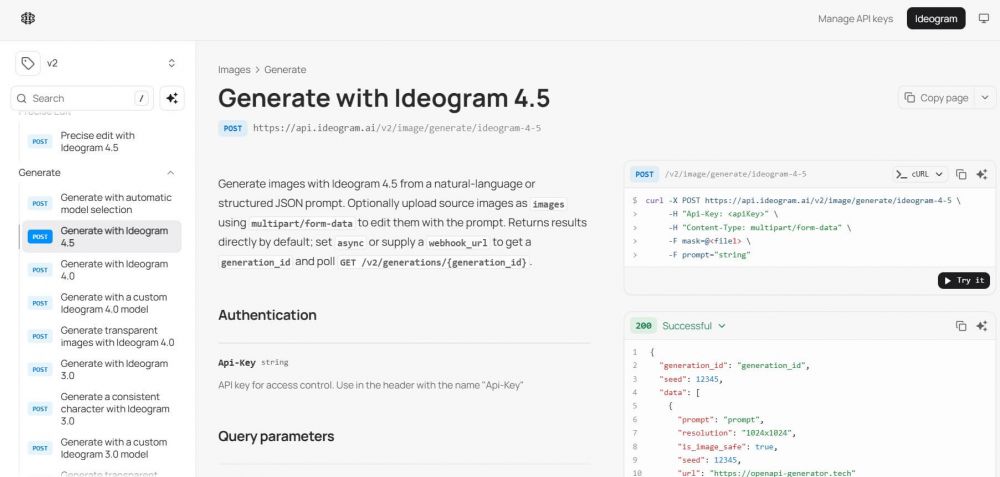Click the generation_id inline code in description

255,263
